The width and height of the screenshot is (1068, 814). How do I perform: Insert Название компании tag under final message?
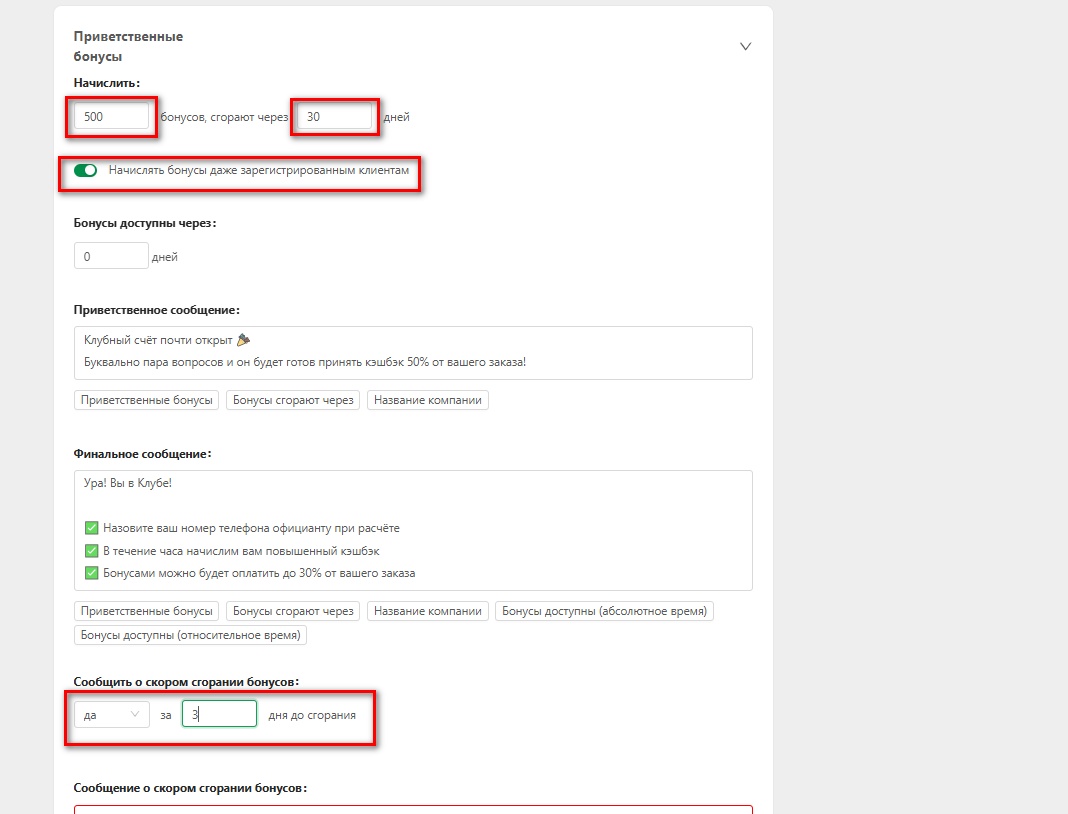point(428,611)
